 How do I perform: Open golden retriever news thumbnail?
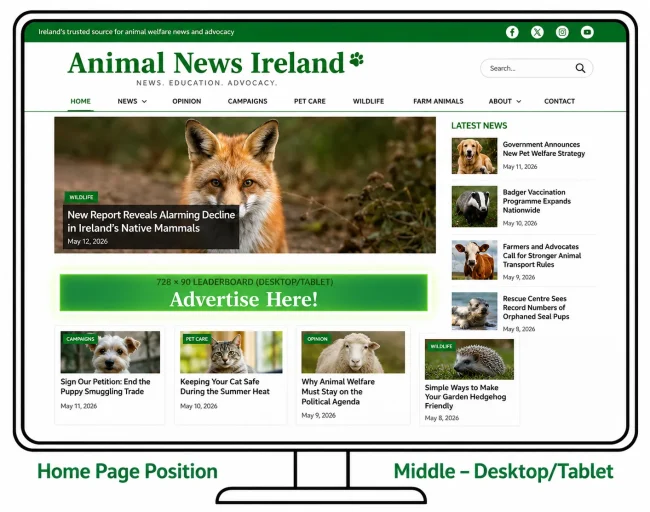[474, 156]
